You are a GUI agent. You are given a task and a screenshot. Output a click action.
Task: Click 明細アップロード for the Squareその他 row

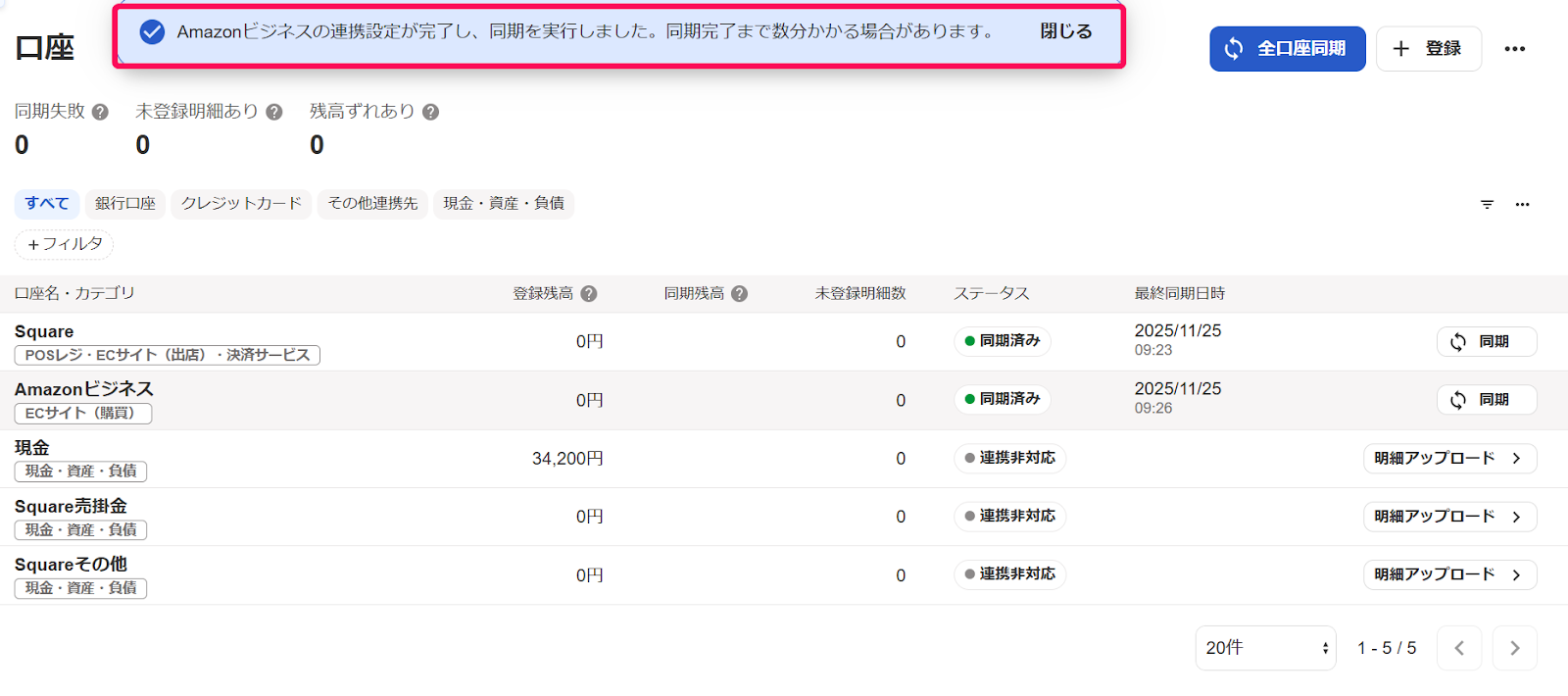coord(1449,573)
